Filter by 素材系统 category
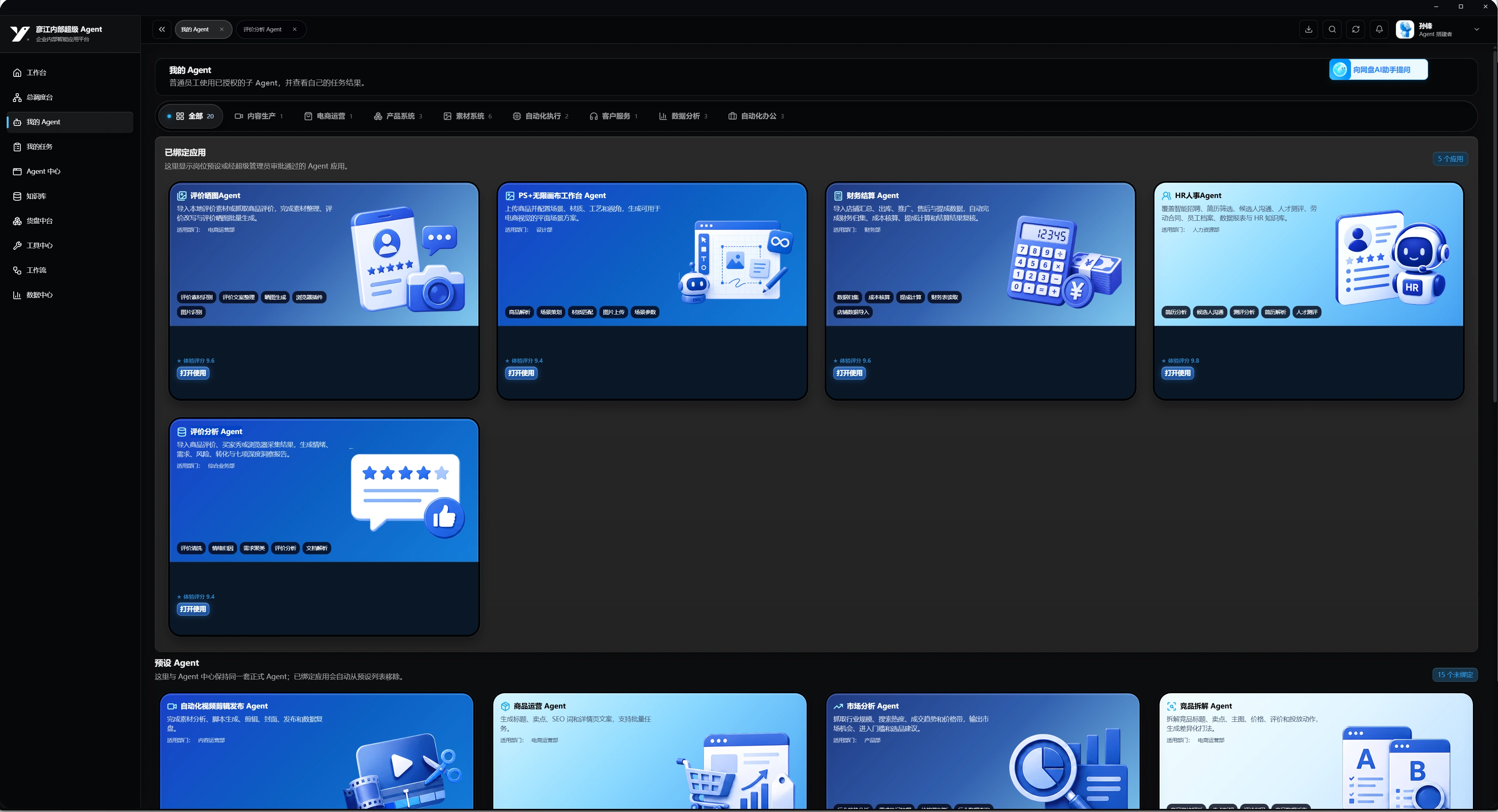The height and width of the screenshot is (812, 1498). point(467,116)
